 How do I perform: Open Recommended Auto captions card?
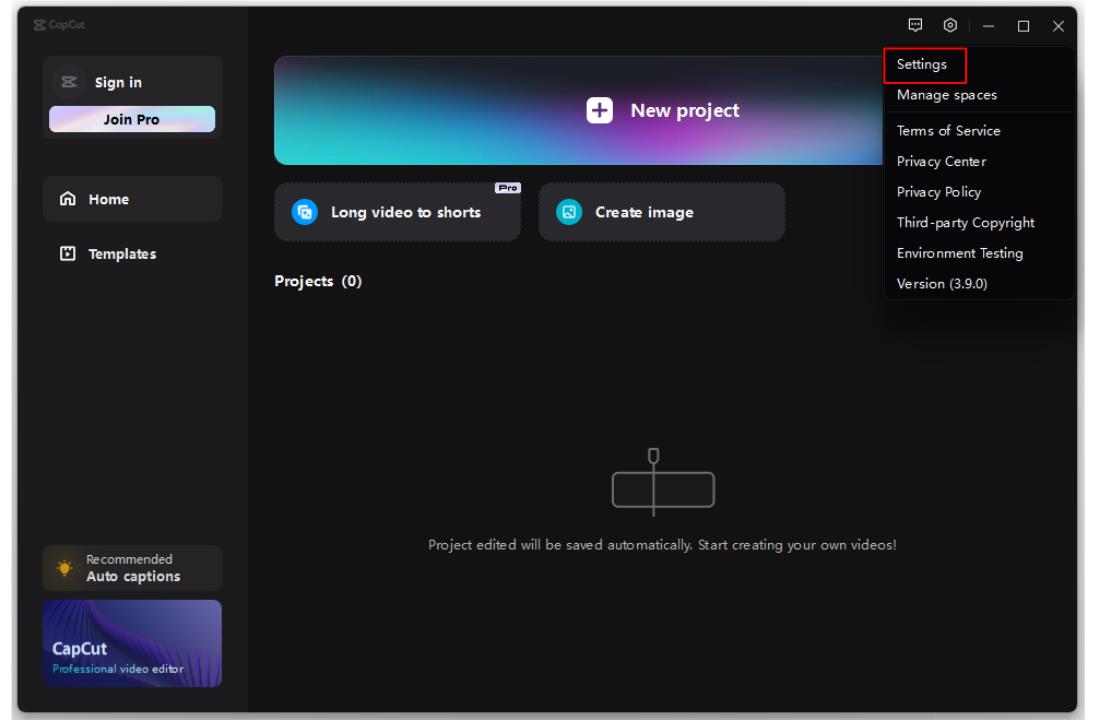coord(132,568)
